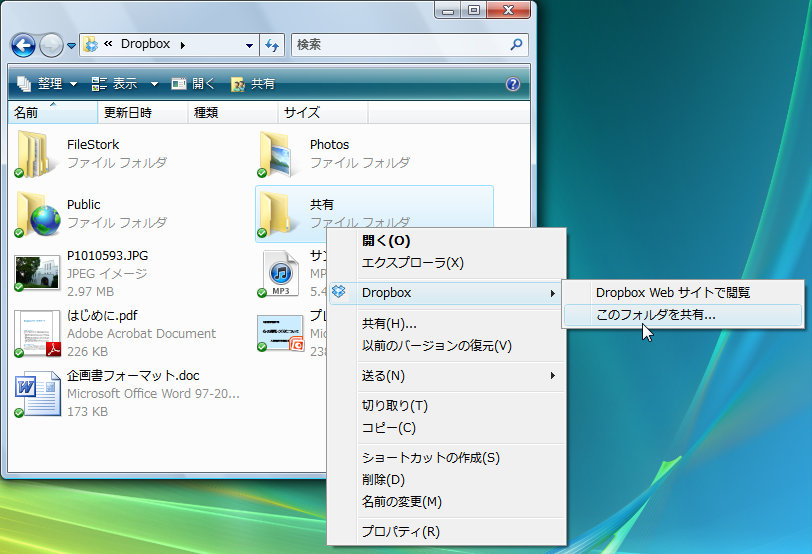Open the 整理 organize menu
Image resolution: width=812 pixels, height=554 pixels.
tap(47, 84)
